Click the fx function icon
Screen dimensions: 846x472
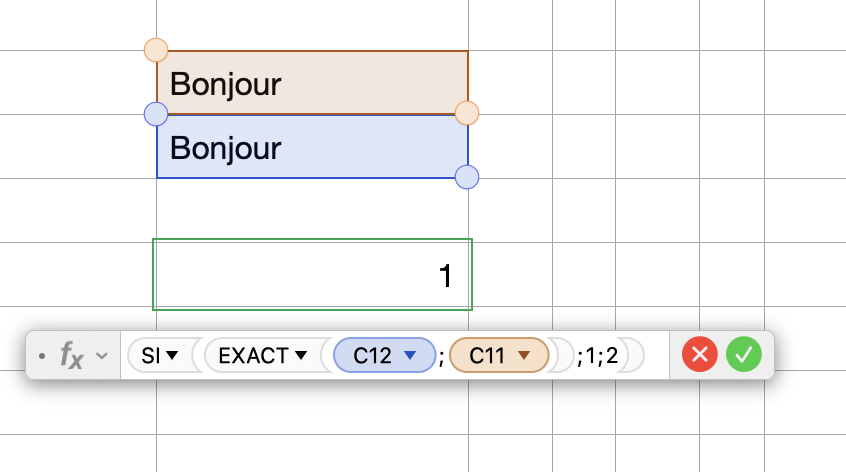click(x=72, y=355)
